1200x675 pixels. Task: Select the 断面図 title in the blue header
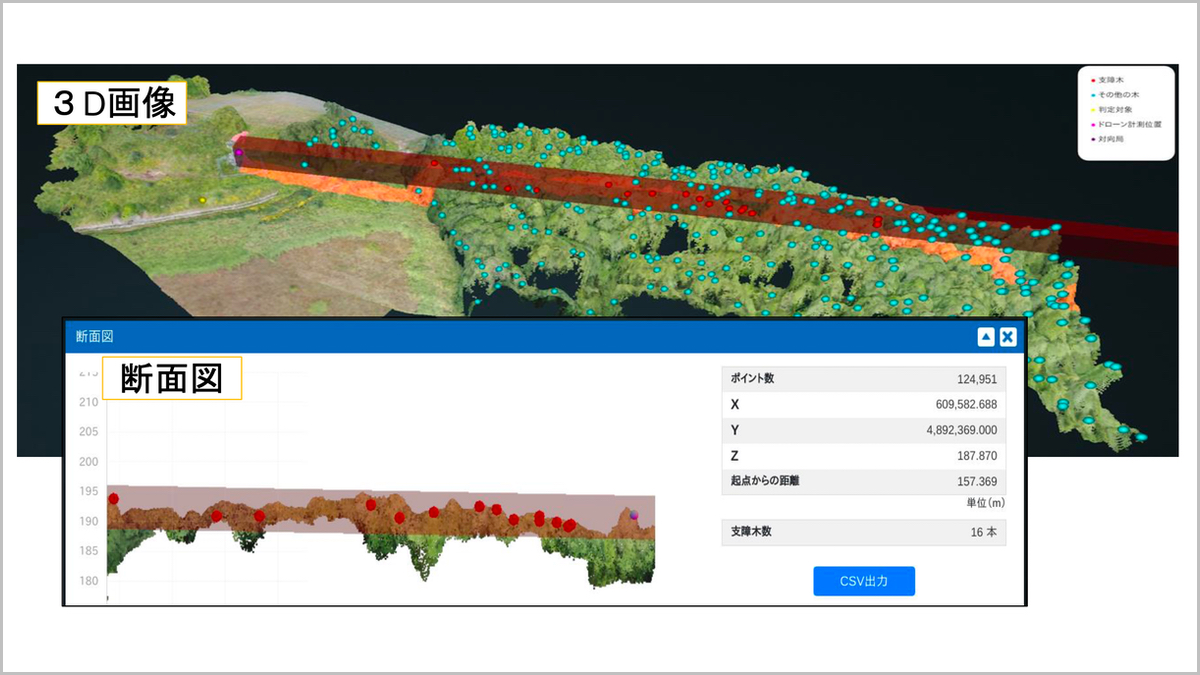click(x=93, y=337)
